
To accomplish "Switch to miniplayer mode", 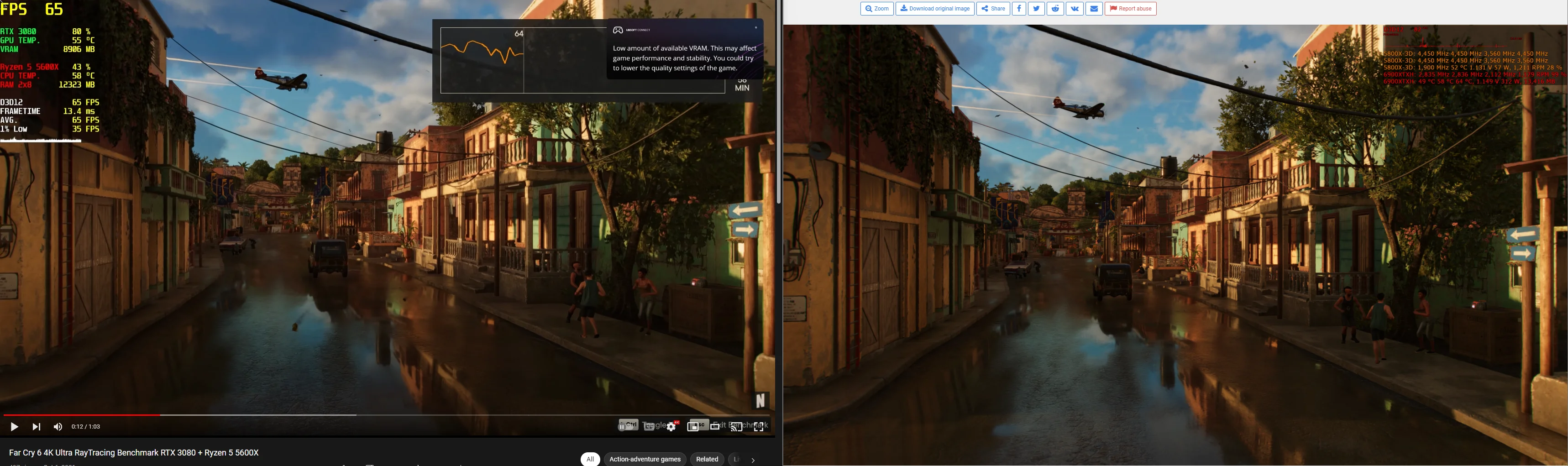I will [x=693, y=427].
